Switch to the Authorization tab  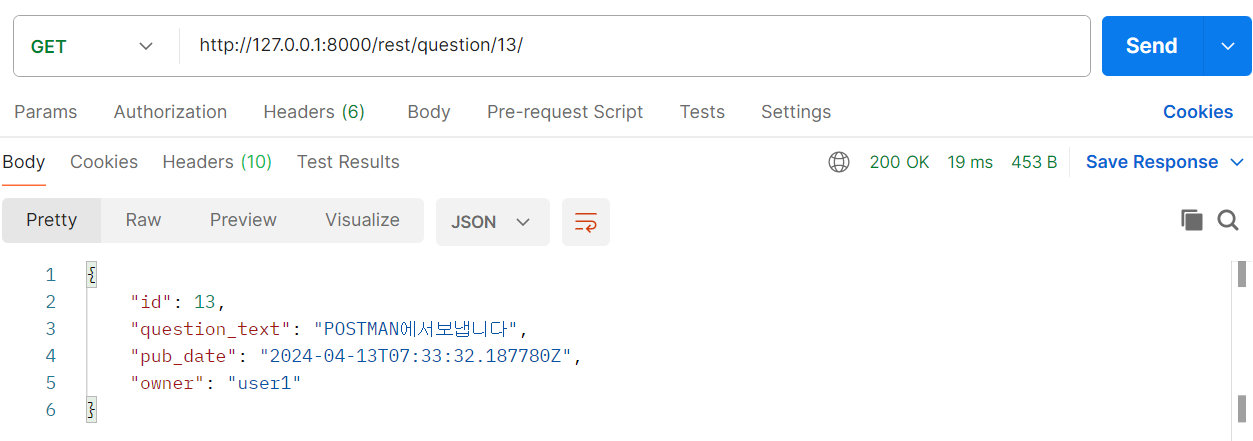tap(170, 112)
